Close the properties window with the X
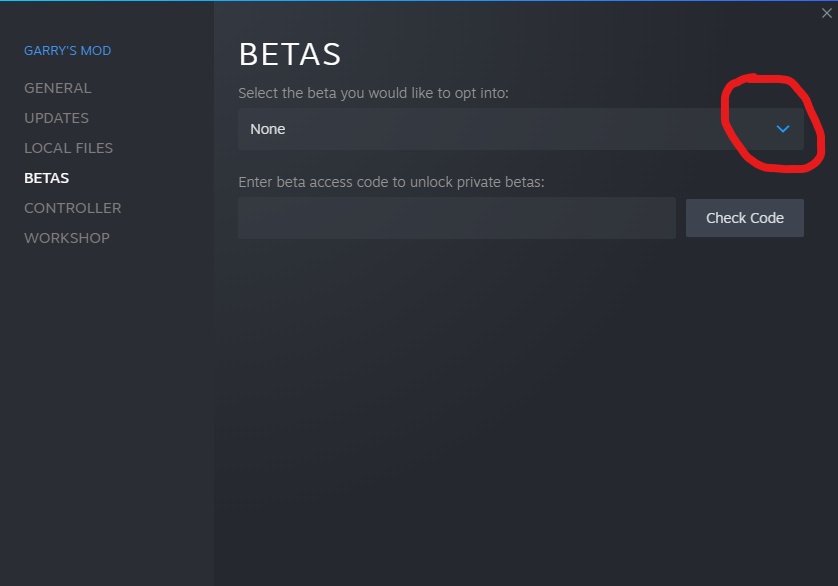 (826, 13)
